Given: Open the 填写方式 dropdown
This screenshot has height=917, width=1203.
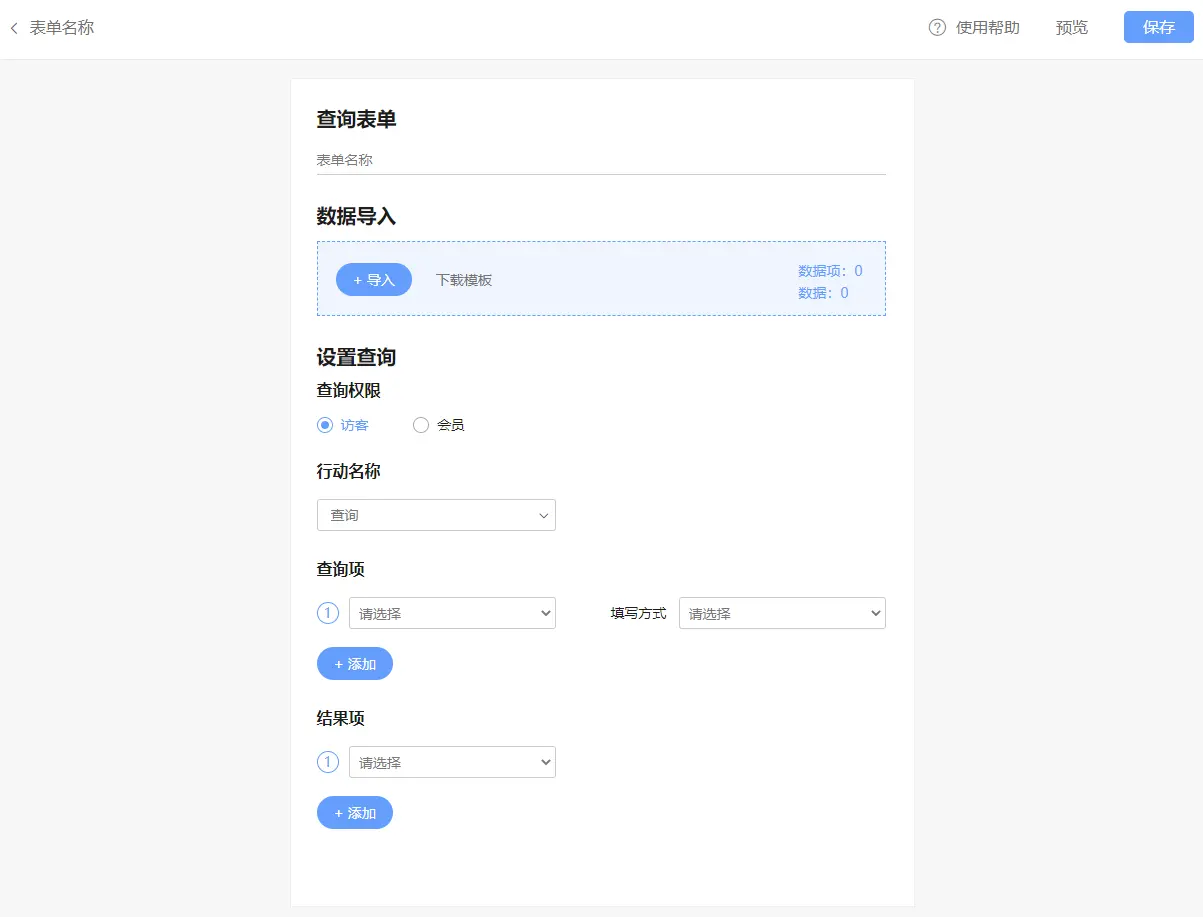Looking at the screenshot, I should click(782, 613).
